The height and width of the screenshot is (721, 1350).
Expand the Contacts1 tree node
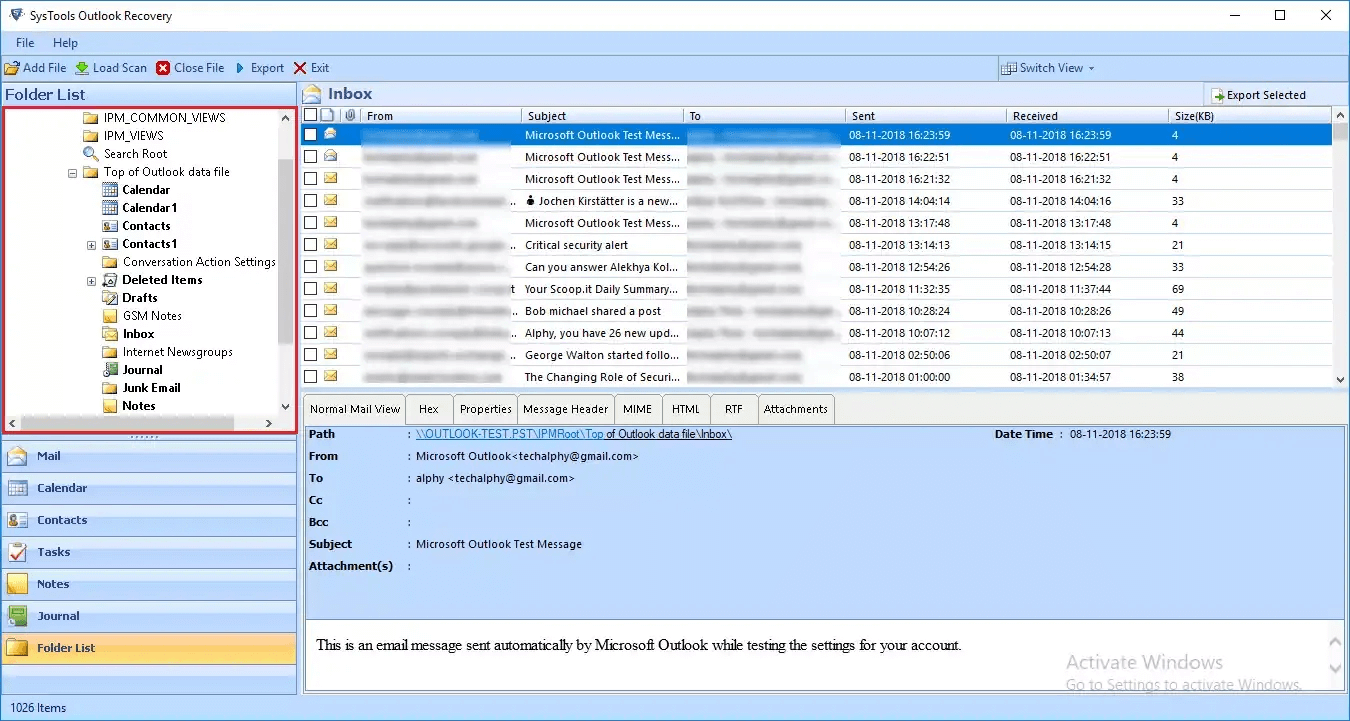pos(91,244)
